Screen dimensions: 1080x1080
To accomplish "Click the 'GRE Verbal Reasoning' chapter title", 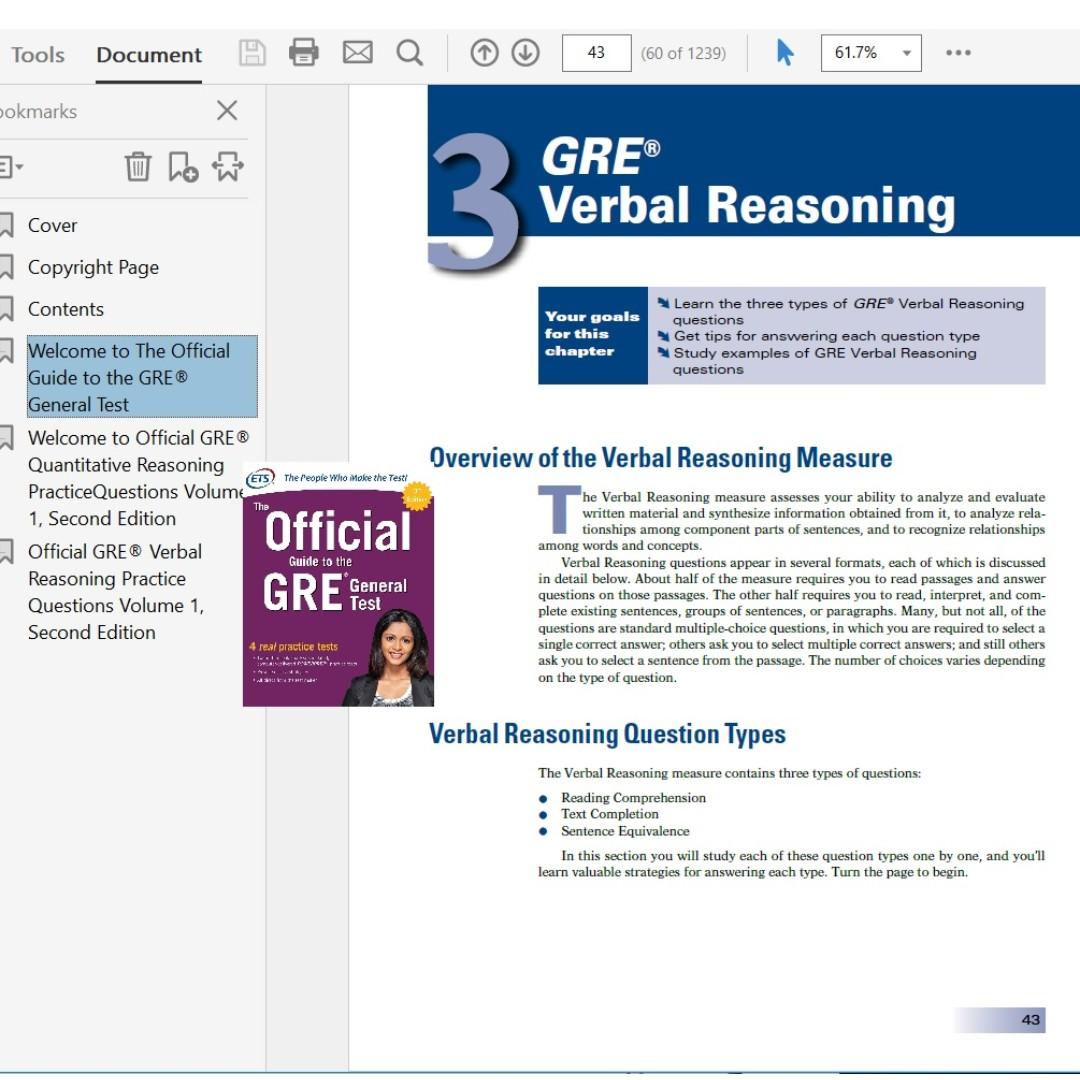I will click(747, 182).
